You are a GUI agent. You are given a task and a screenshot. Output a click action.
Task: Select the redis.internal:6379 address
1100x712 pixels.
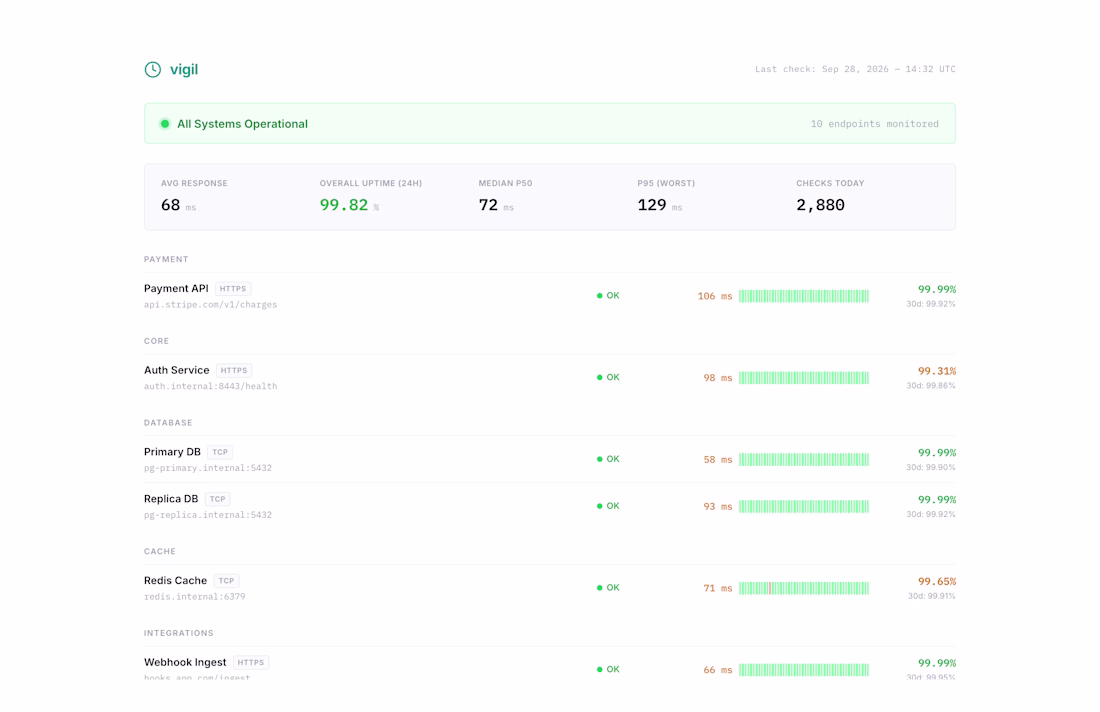(195, 597)
